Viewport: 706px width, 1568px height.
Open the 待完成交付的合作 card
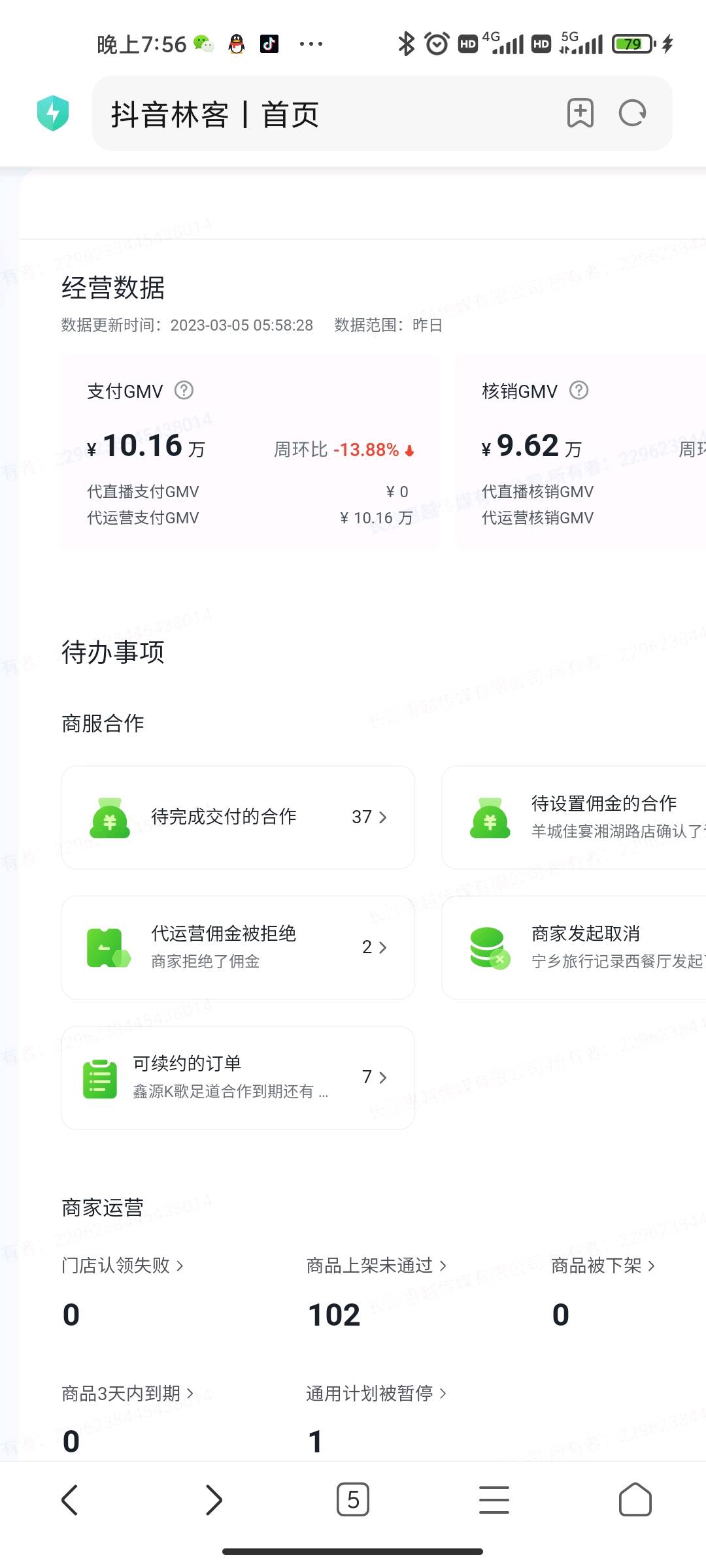(x=238, y=817)
